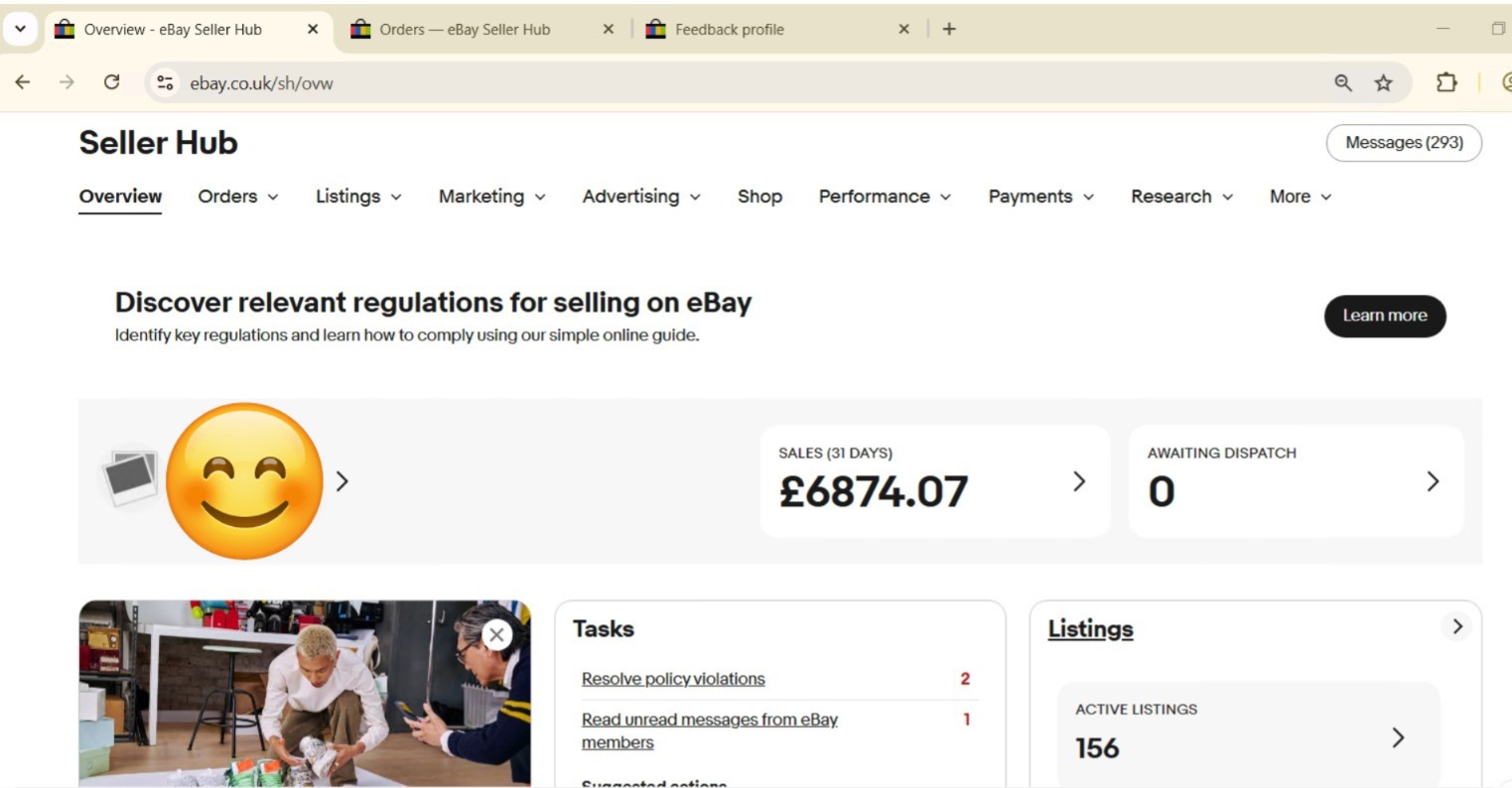This screenshot has height=788, width=1512.
Task: Open Sales (31 days) card chevron
Action: (1079, 481)
